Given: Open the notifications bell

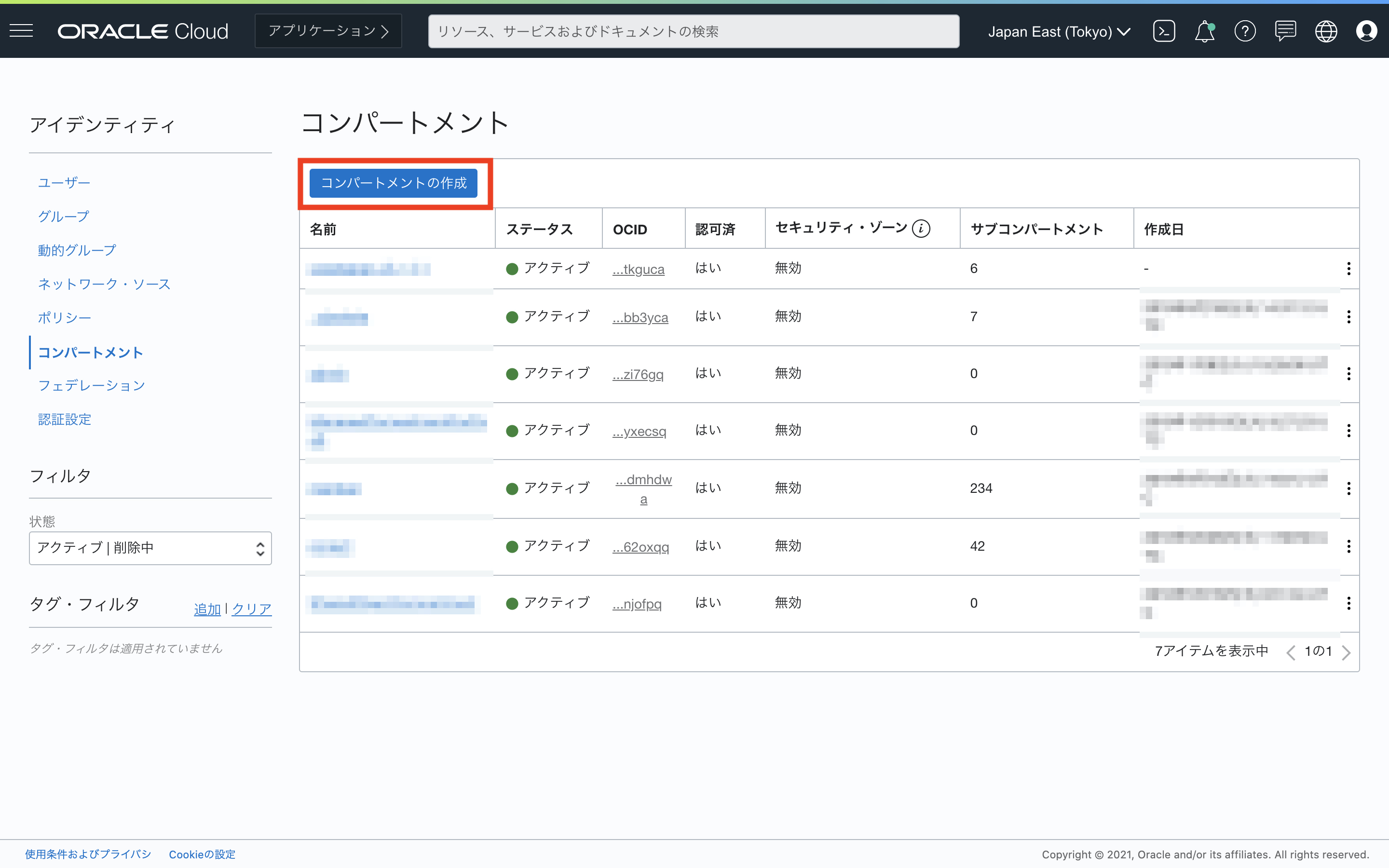Looking at the screenshot, I should (1204, 31).
